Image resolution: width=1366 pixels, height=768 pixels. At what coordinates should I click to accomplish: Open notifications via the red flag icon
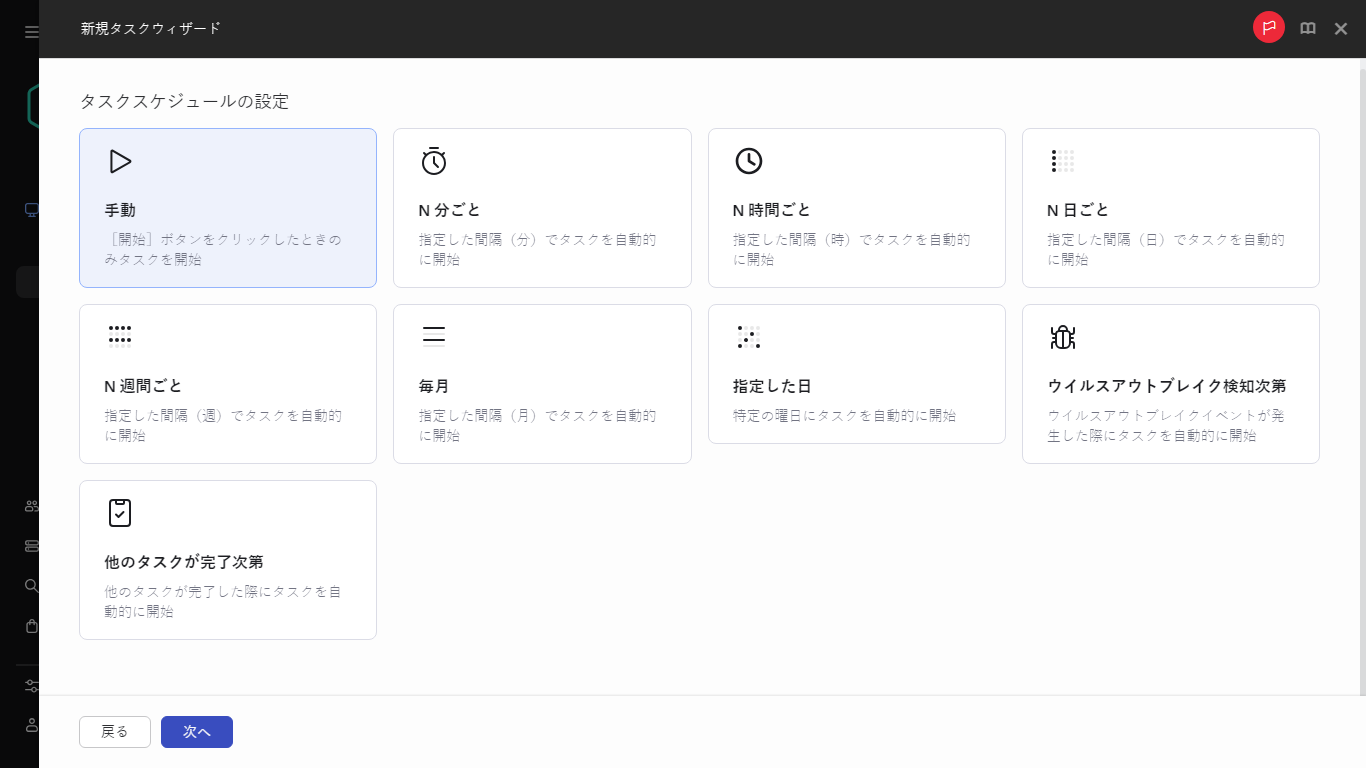[x=1268, y=28]
